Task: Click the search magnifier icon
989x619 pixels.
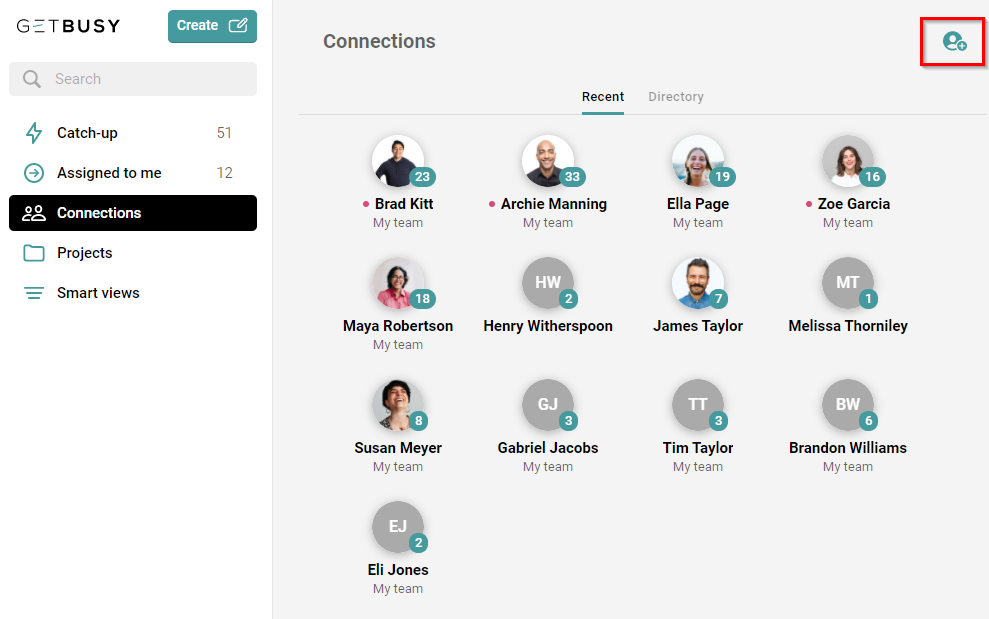Action: (32, 79)
